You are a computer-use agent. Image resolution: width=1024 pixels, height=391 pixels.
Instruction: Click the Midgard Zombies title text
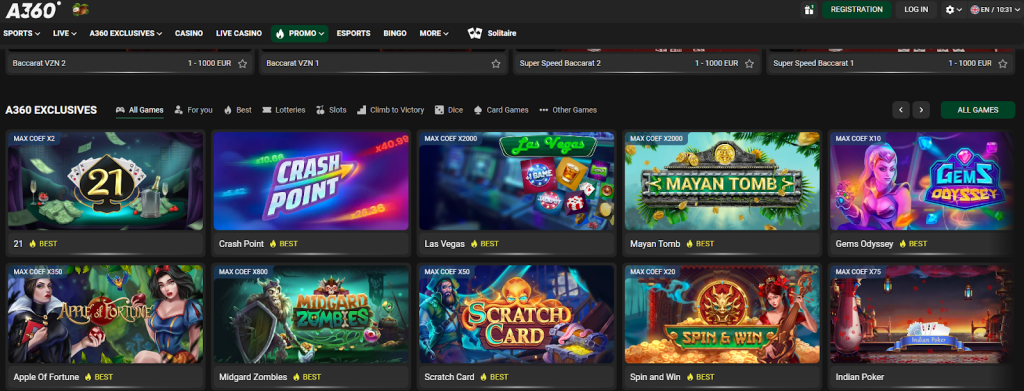(x=253, y=377)
